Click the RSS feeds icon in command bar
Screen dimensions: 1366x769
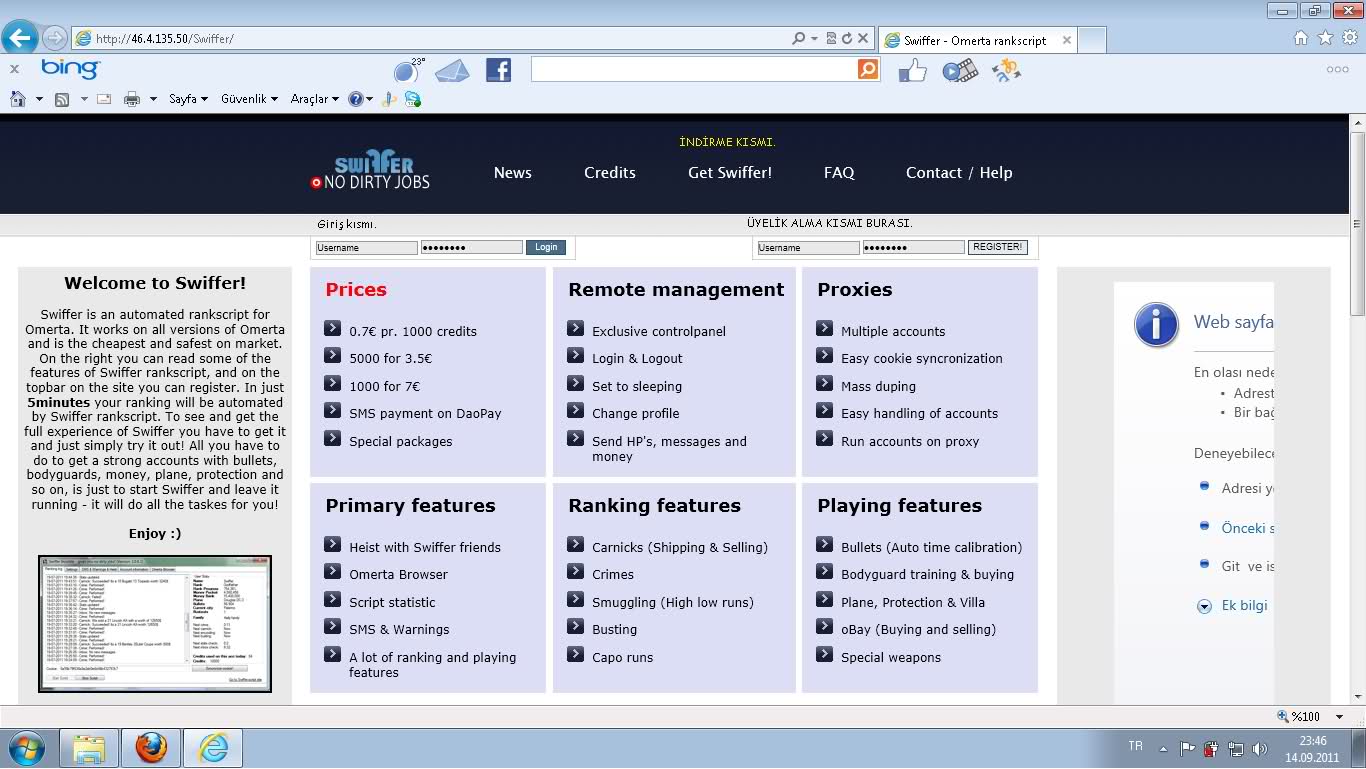click(62, 99)
